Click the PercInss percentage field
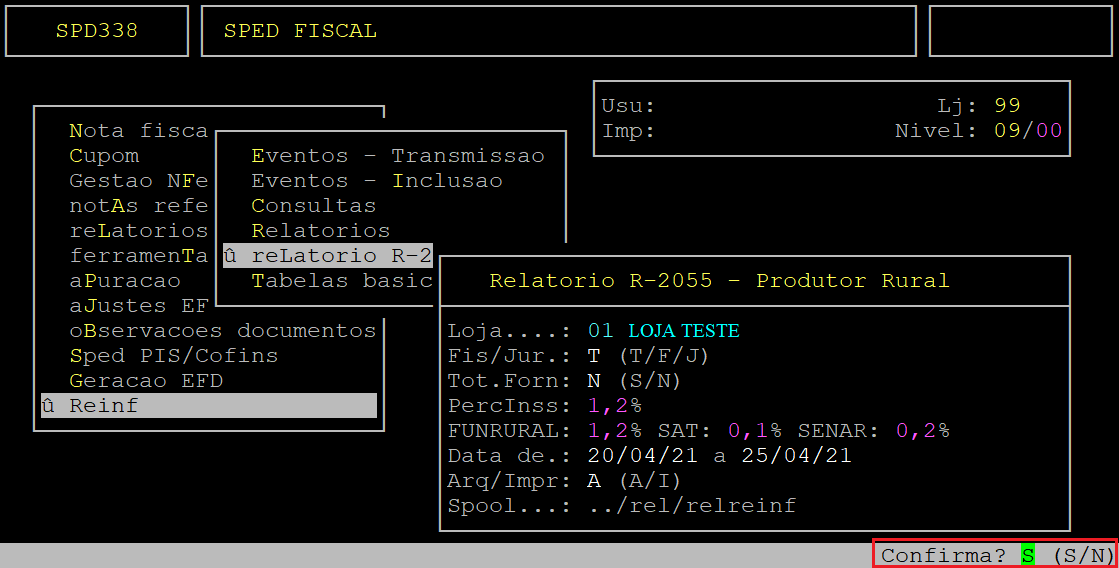Viewport: 1119px width, 568px height. click(x=614, y=406)
